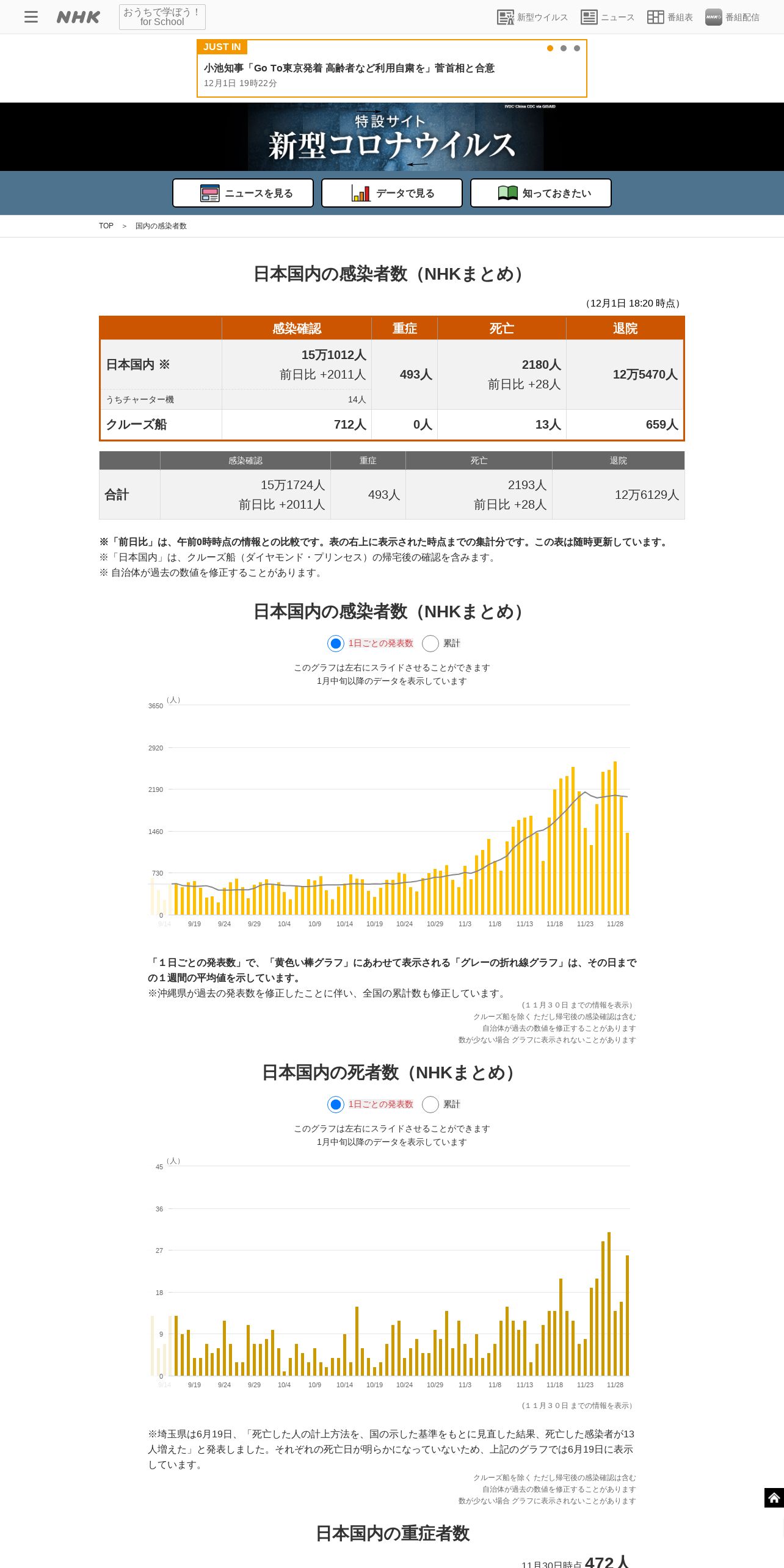Select the third carousel dot

coord(577,48)
